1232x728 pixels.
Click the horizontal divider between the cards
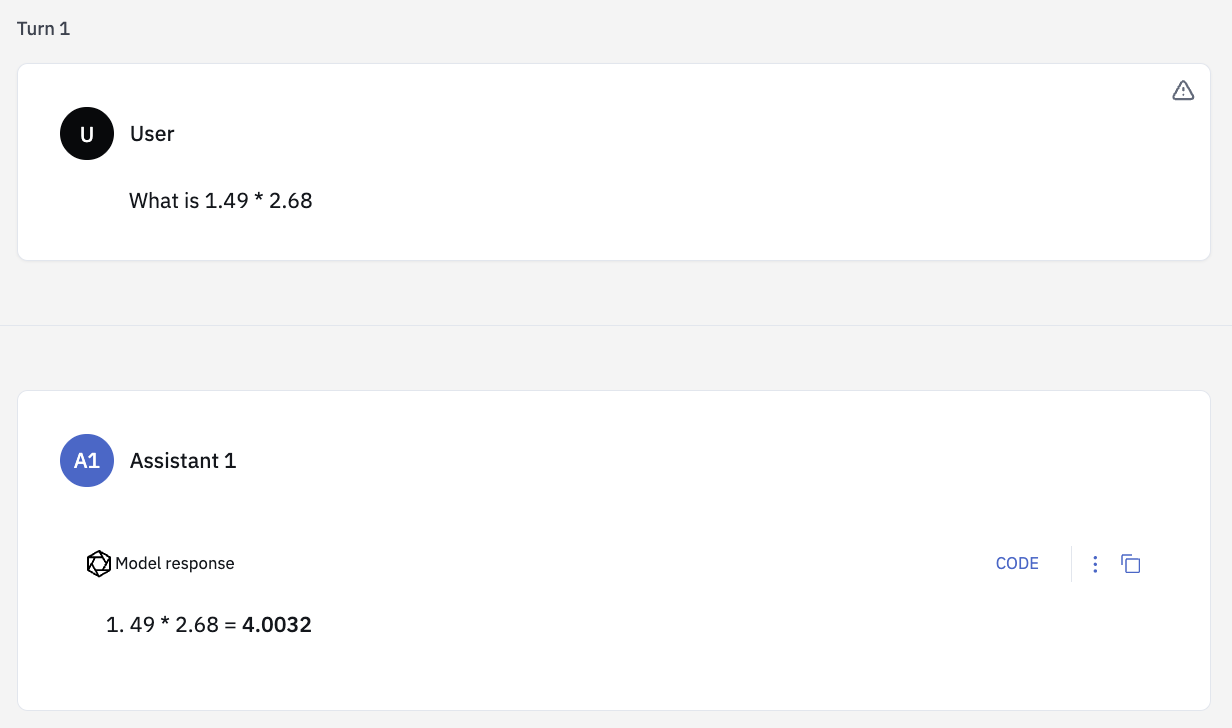click(x=616, y=325)
